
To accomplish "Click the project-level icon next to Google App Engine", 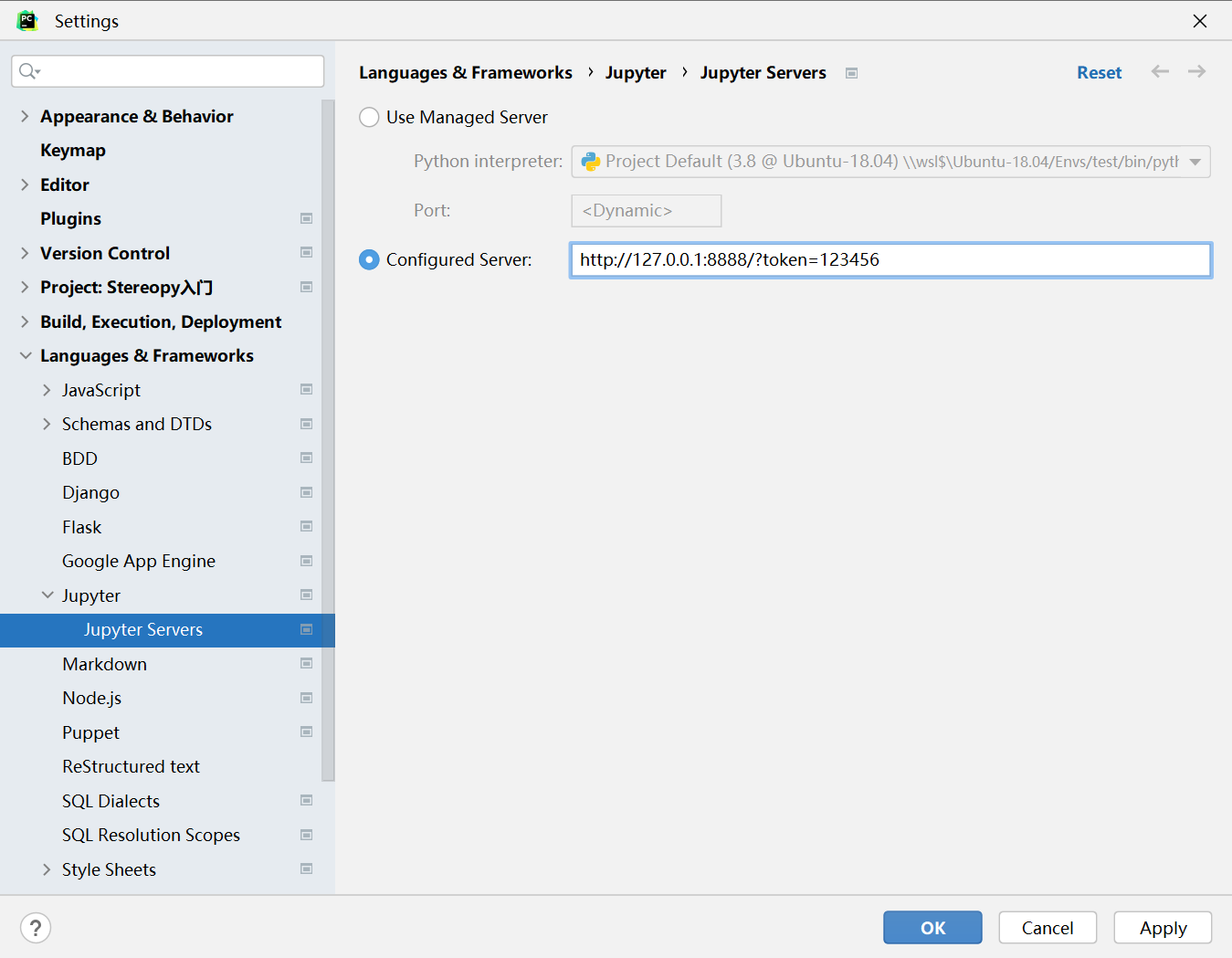I will 307,561.
